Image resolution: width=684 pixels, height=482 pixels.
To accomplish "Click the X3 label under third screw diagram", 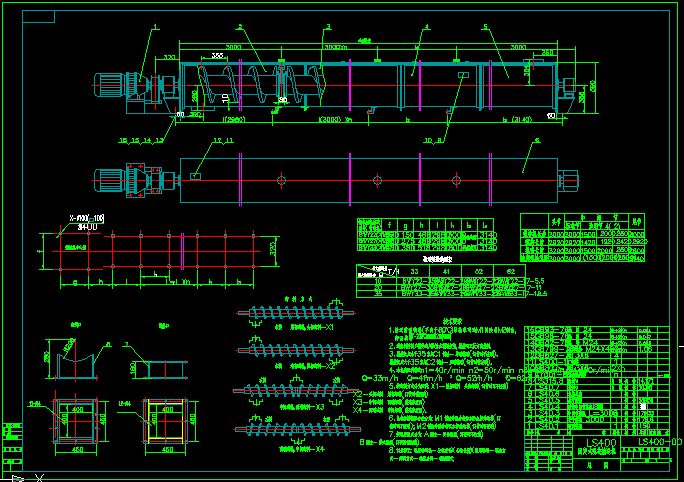I will click(x=319, y=407).
